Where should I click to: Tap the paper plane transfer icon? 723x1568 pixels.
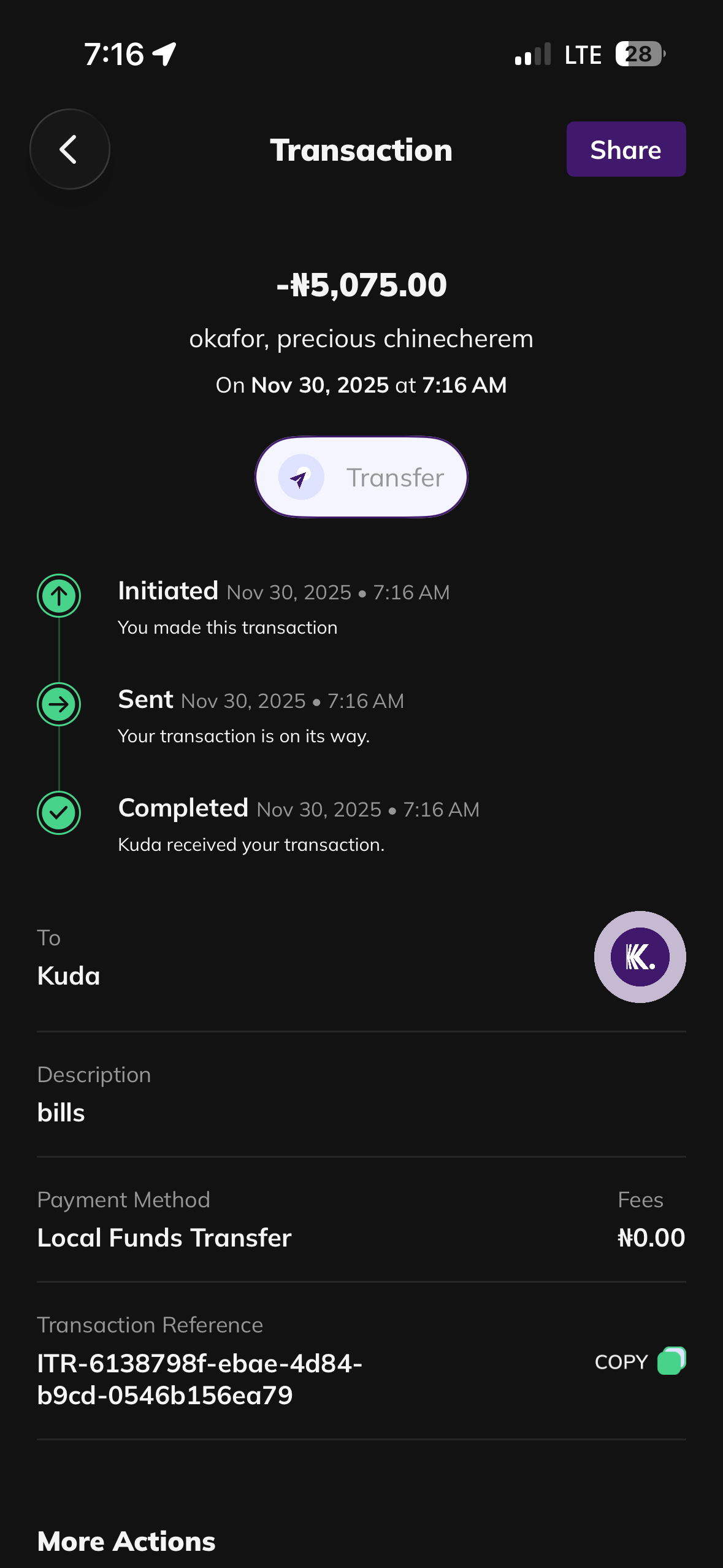coord(300,477)
